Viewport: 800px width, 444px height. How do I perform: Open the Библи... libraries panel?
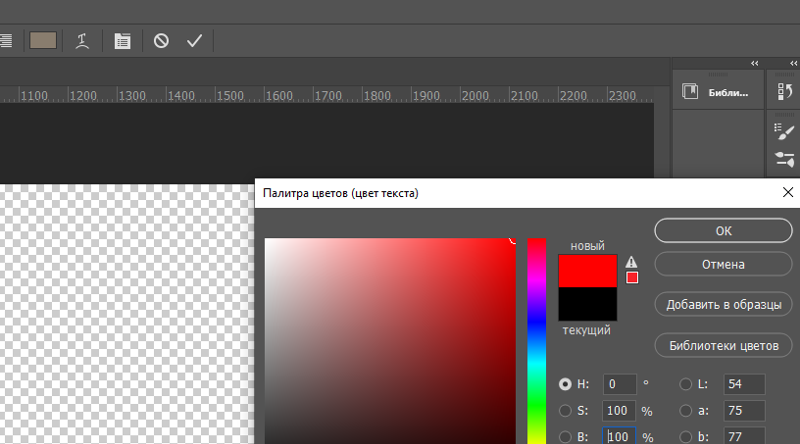pos(717,92)
